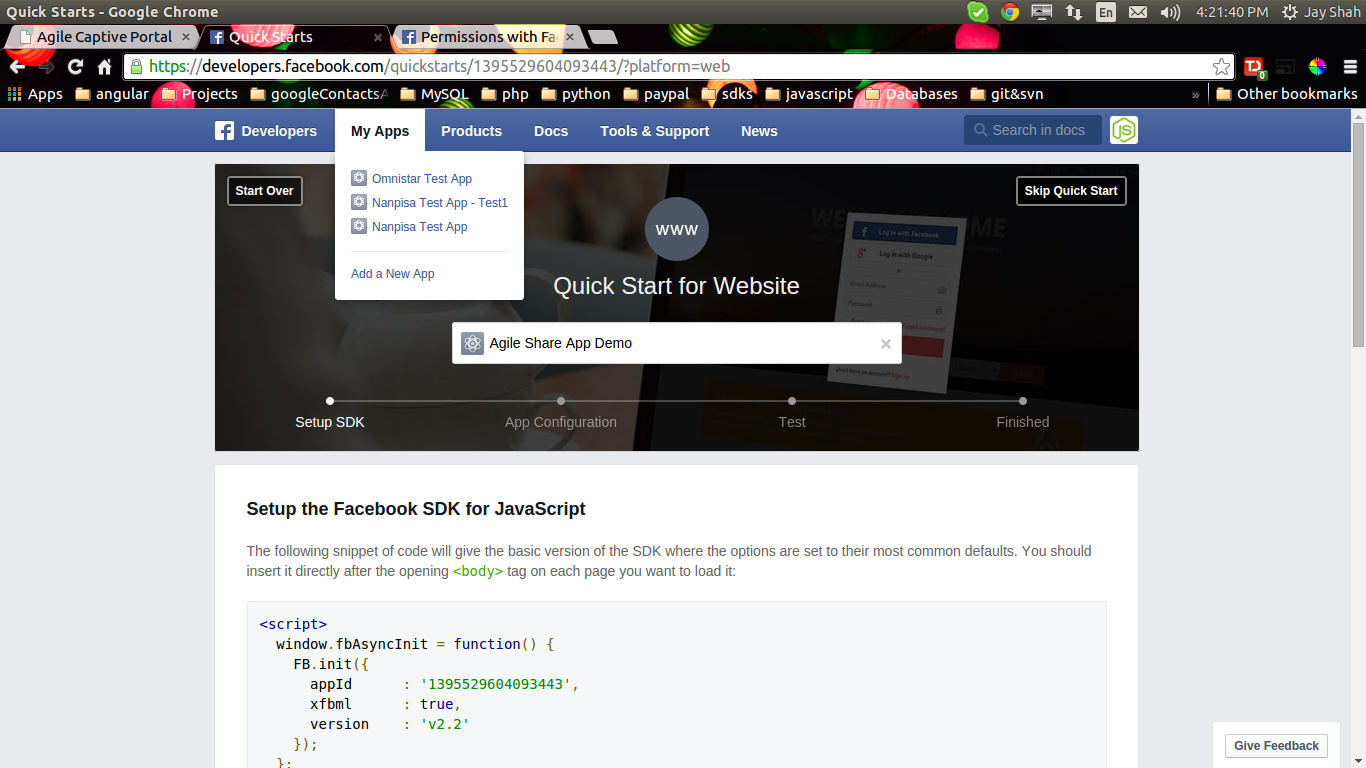
Task: Click the En keyboard language indicator
Action: 1106,12
